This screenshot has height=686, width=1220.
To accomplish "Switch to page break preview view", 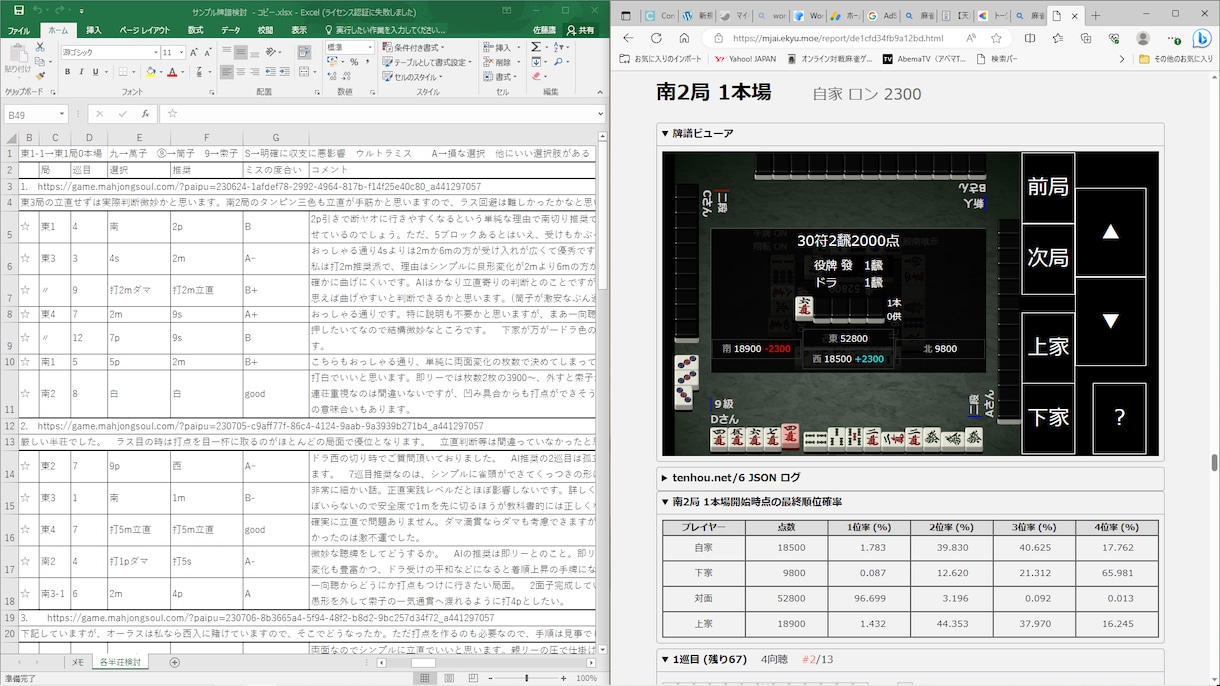I will click(x=472, y=678).
